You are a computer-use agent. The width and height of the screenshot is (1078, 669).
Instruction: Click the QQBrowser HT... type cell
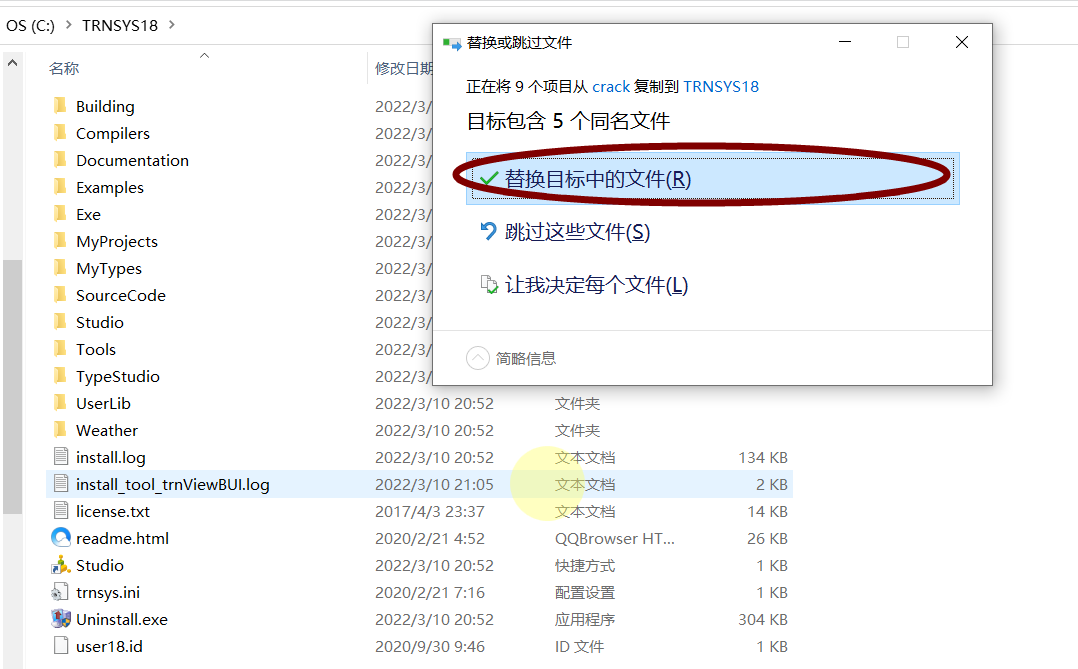pyautogui.click(x=615, y=538)
